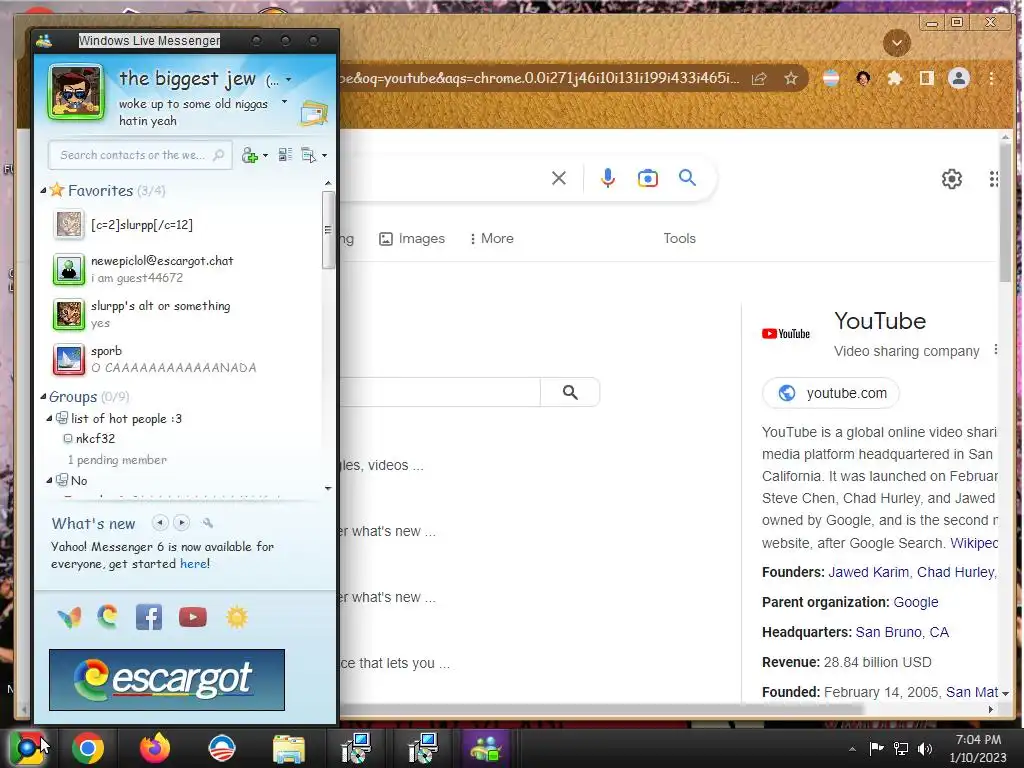
Task: Show next What's new item
Action: pyautogui.click(x=182, y=522)
